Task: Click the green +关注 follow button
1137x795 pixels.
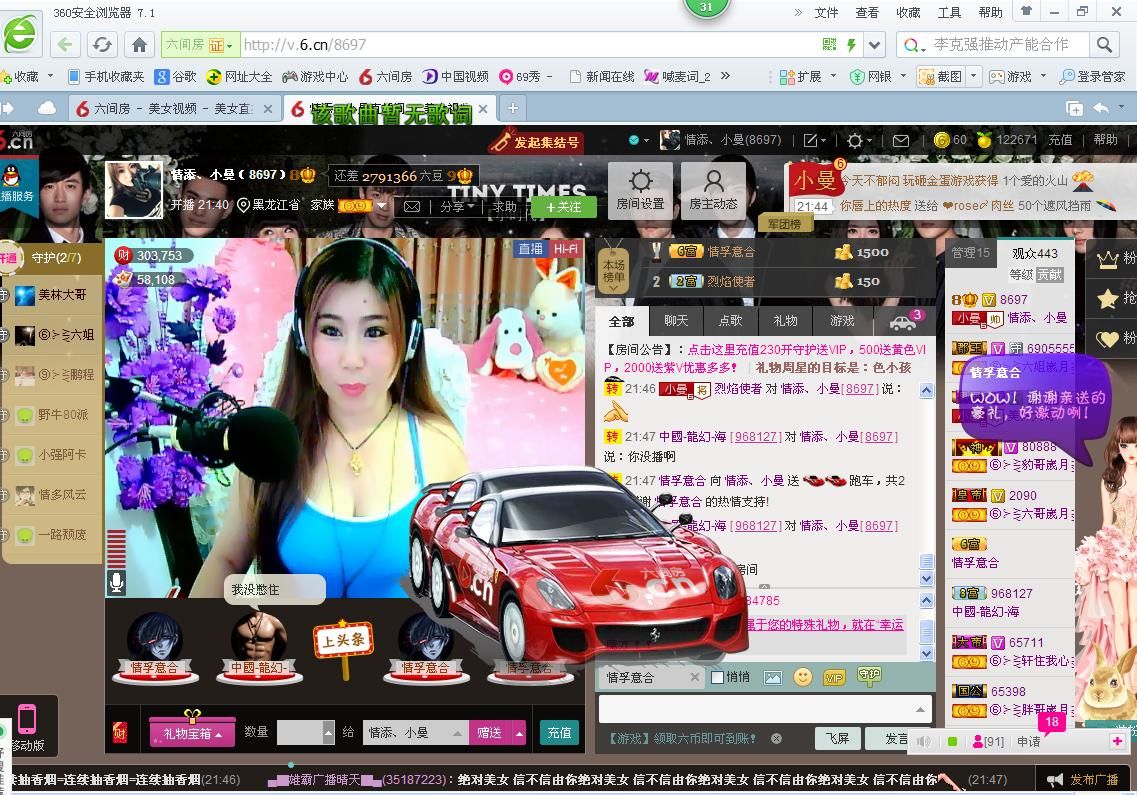Action: click(563, 207)
